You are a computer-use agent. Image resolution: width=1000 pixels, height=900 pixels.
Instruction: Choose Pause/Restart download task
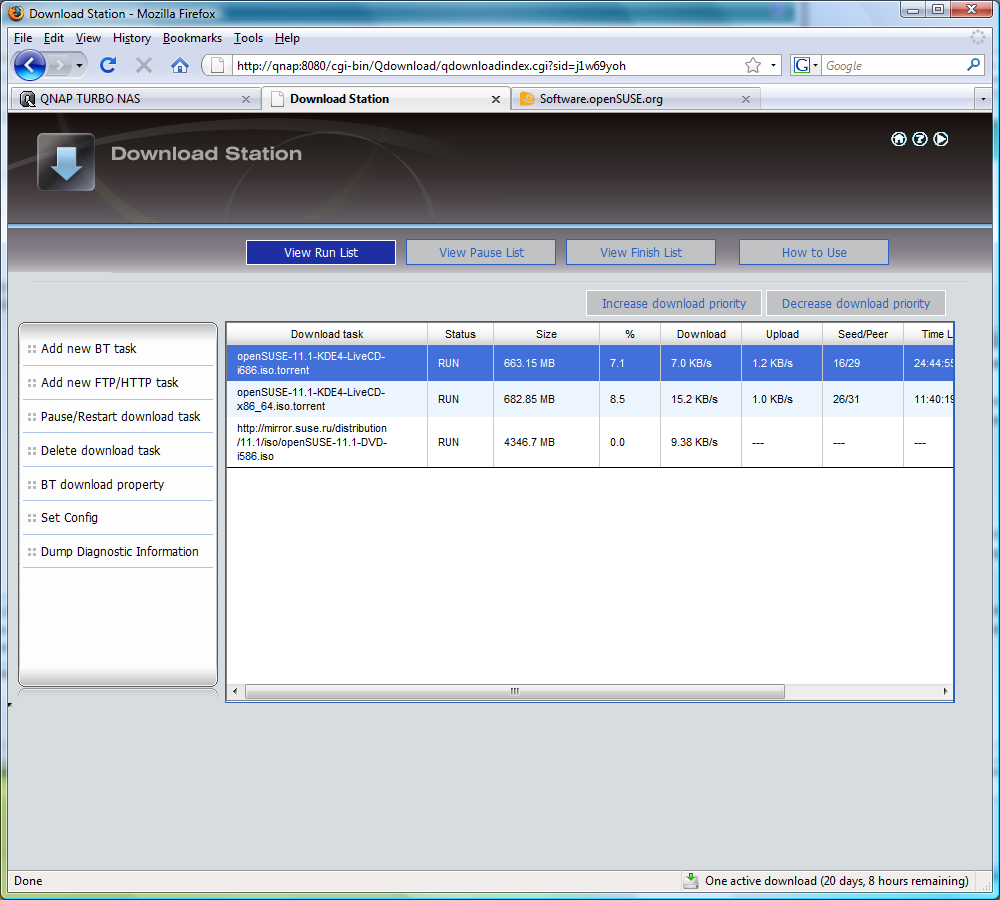121,417
